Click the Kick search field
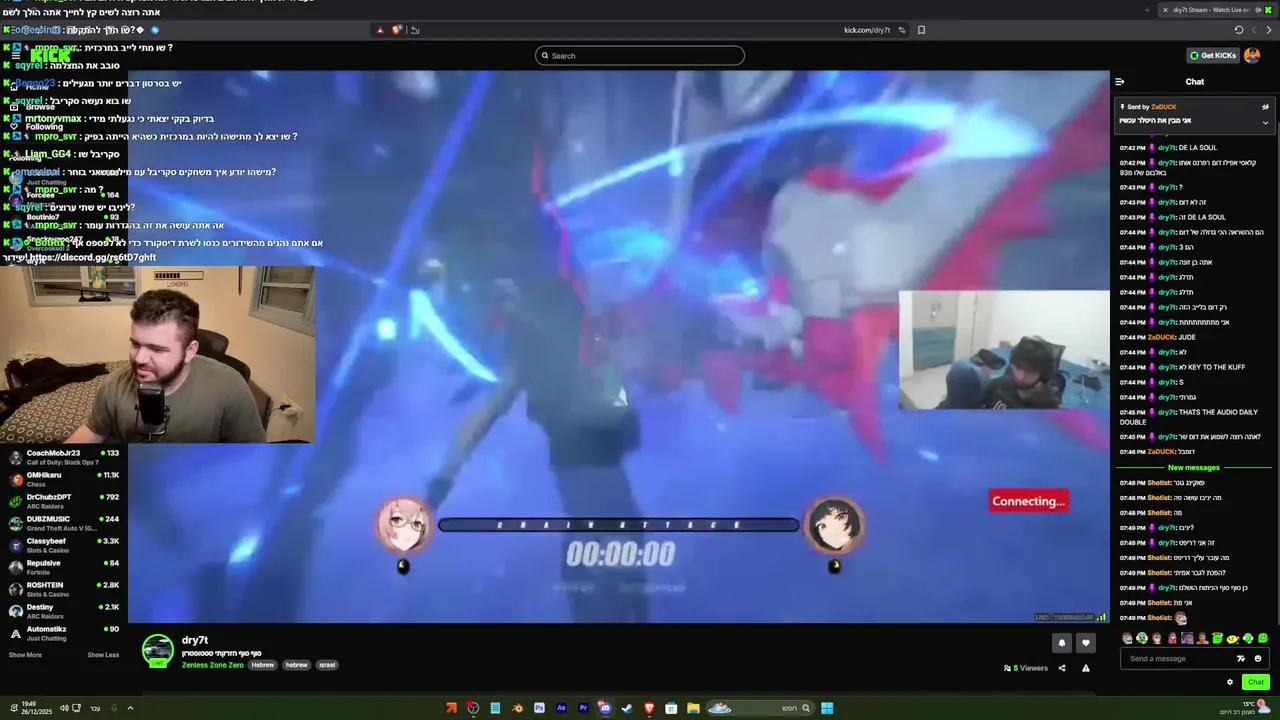 640,56
